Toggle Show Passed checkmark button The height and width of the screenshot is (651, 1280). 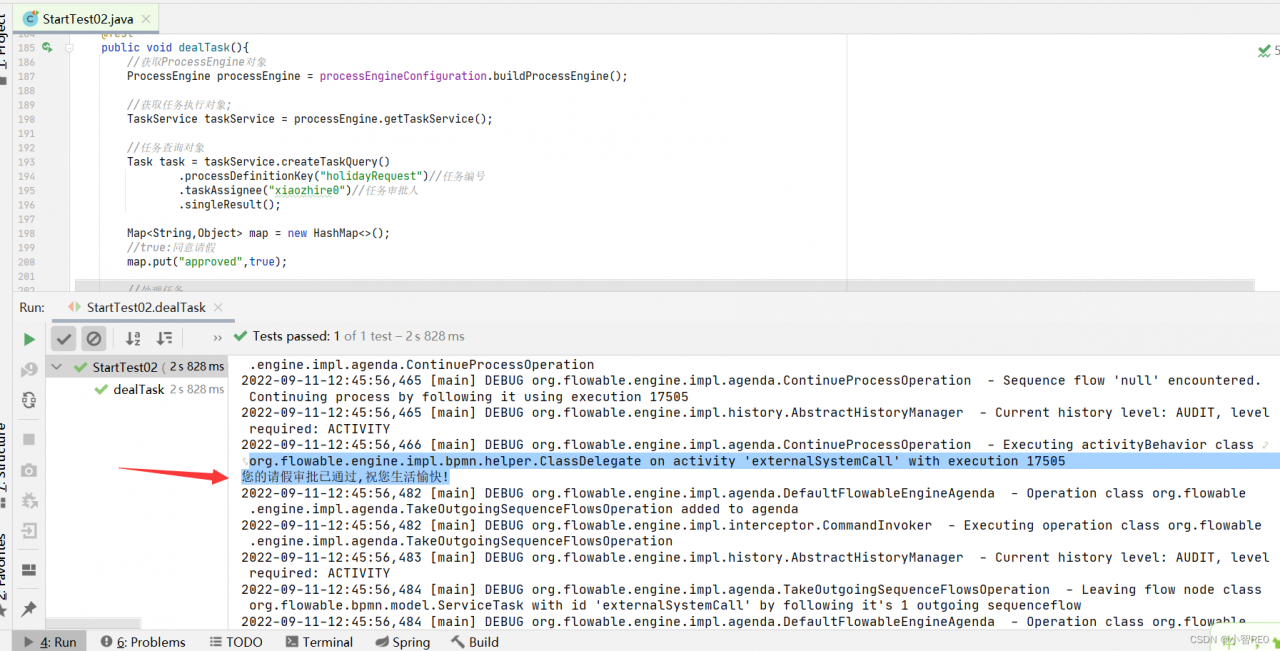[x=64, y=338]
